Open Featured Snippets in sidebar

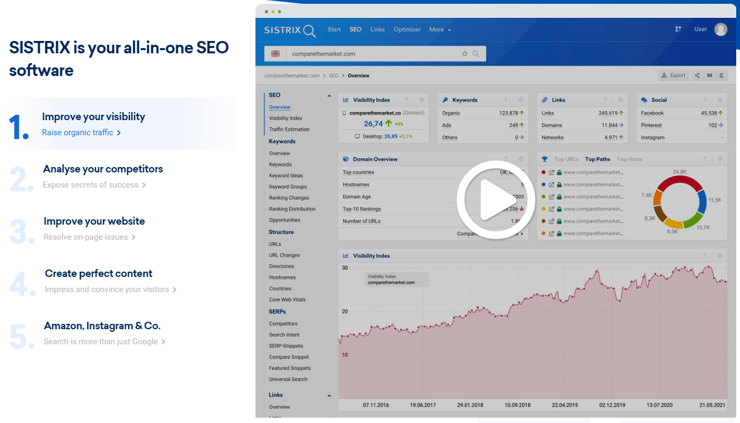pyautogui.click(x=290, y=368)
